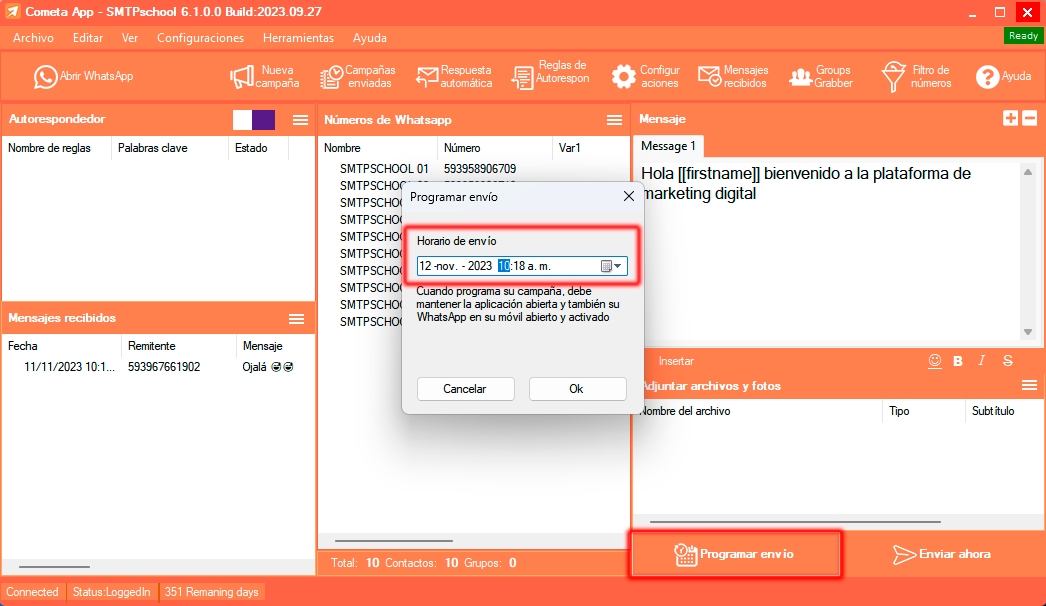This screenshot has height=606, width=1046.
Task: Click the Número column header
Action: tap(462, 148)
